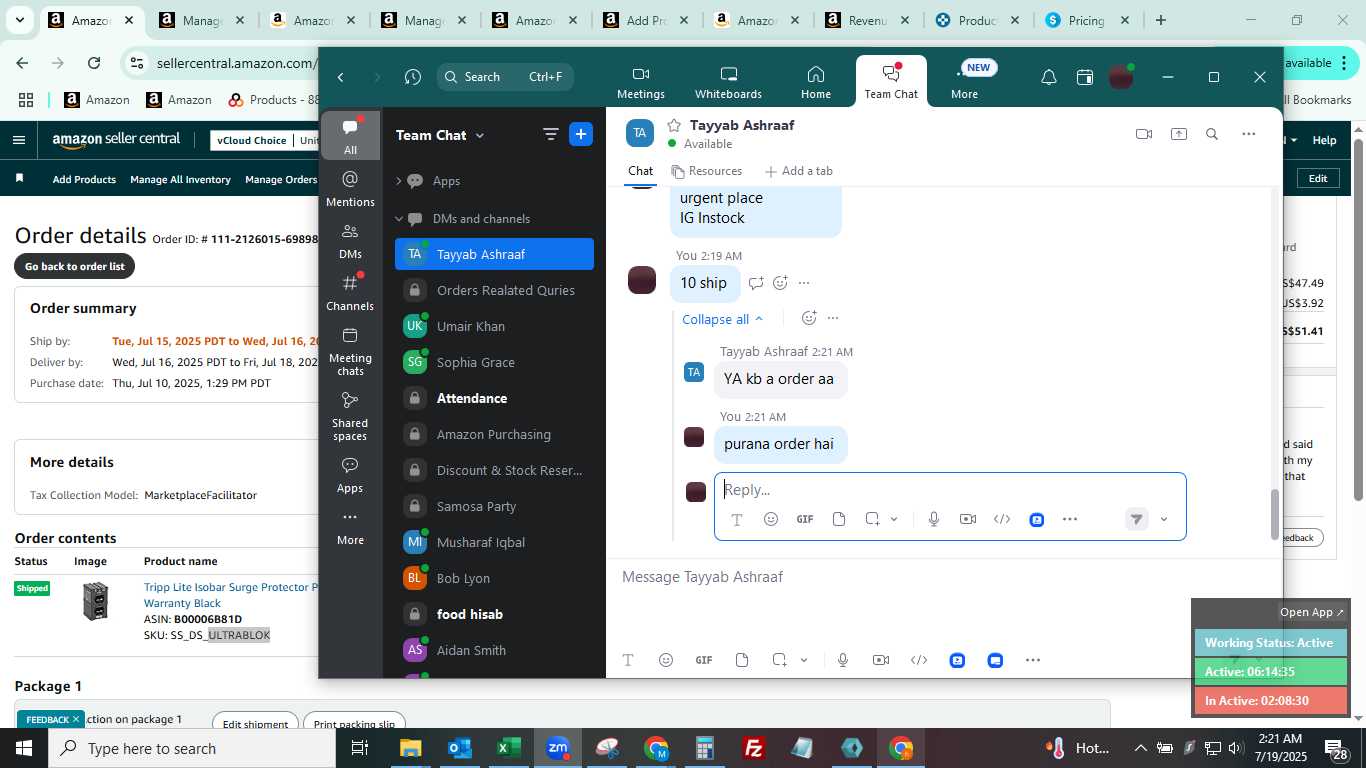Open Meeting chats in the Zoom sidebar

point(350,351)
